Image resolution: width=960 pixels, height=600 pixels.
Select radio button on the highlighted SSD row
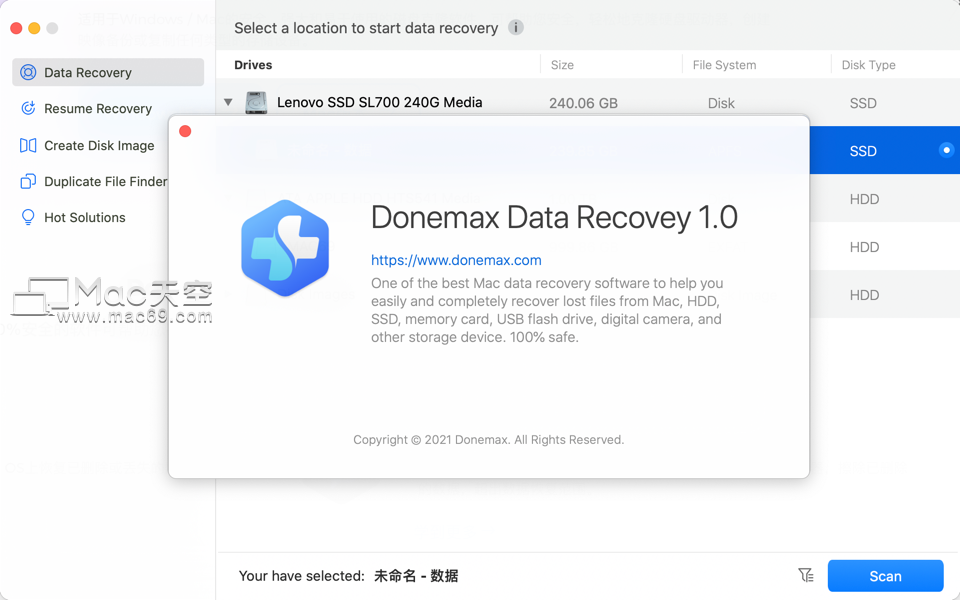tap(946, 150)
